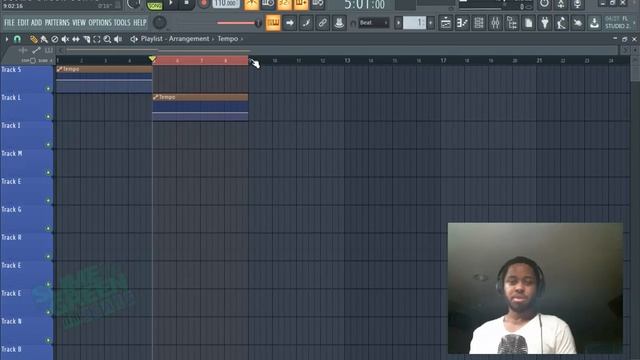640x360 pixels.
Task: Open the Playlist options menu arrow
Action: tap(7, 39)
